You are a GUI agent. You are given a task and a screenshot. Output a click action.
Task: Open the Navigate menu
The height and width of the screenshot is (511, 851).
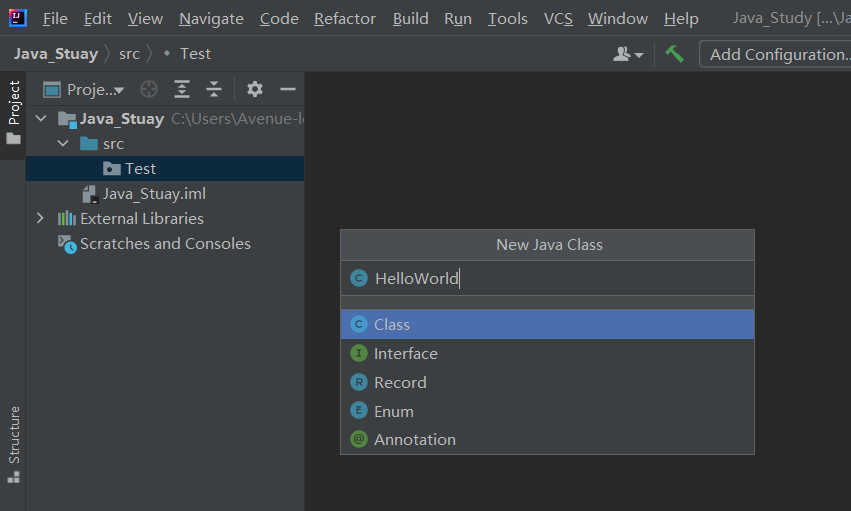coord(211,19)
